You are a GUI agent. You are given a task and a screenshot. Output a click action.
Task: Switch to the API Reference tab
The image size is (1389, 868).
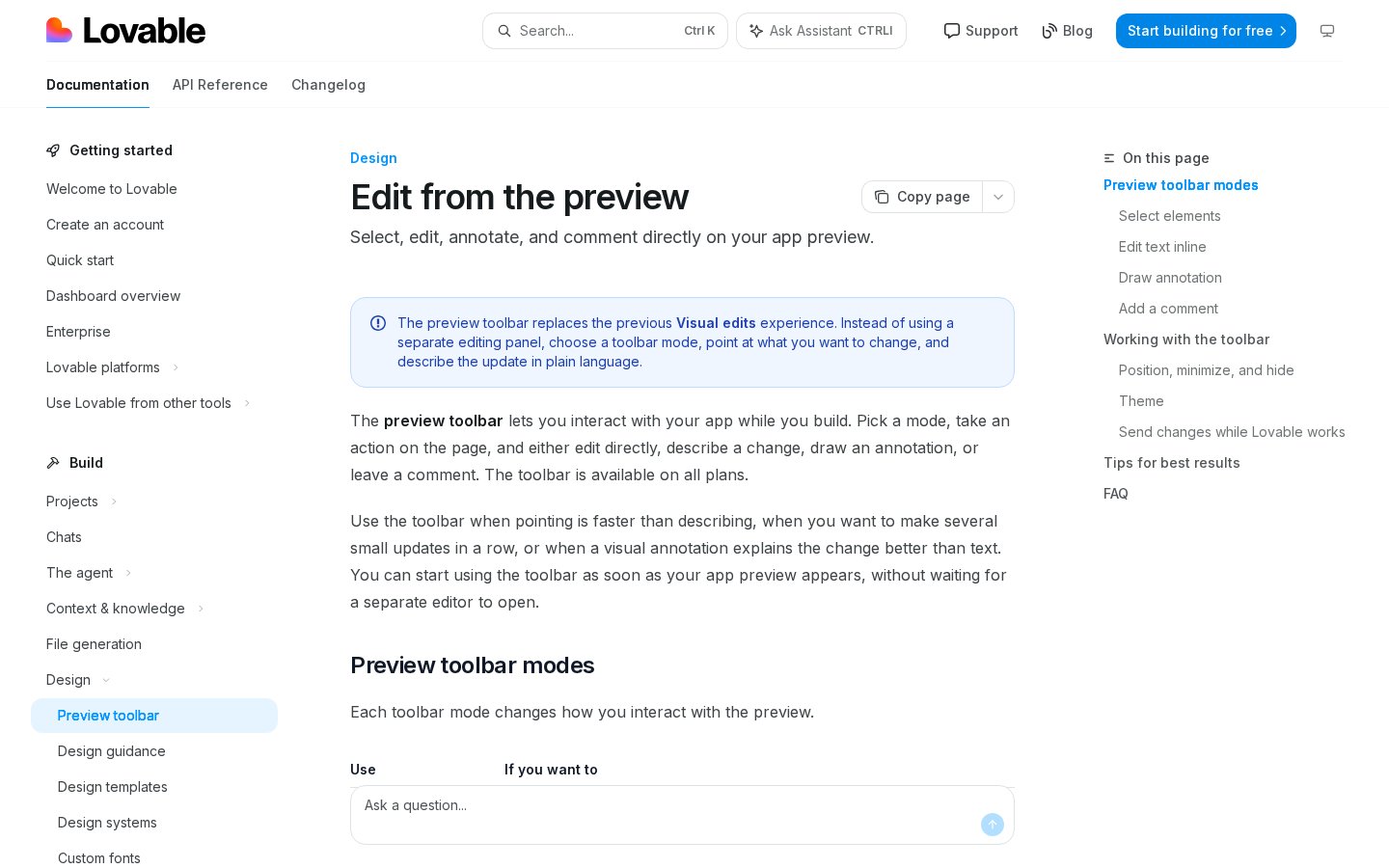[x=220, y=85]
